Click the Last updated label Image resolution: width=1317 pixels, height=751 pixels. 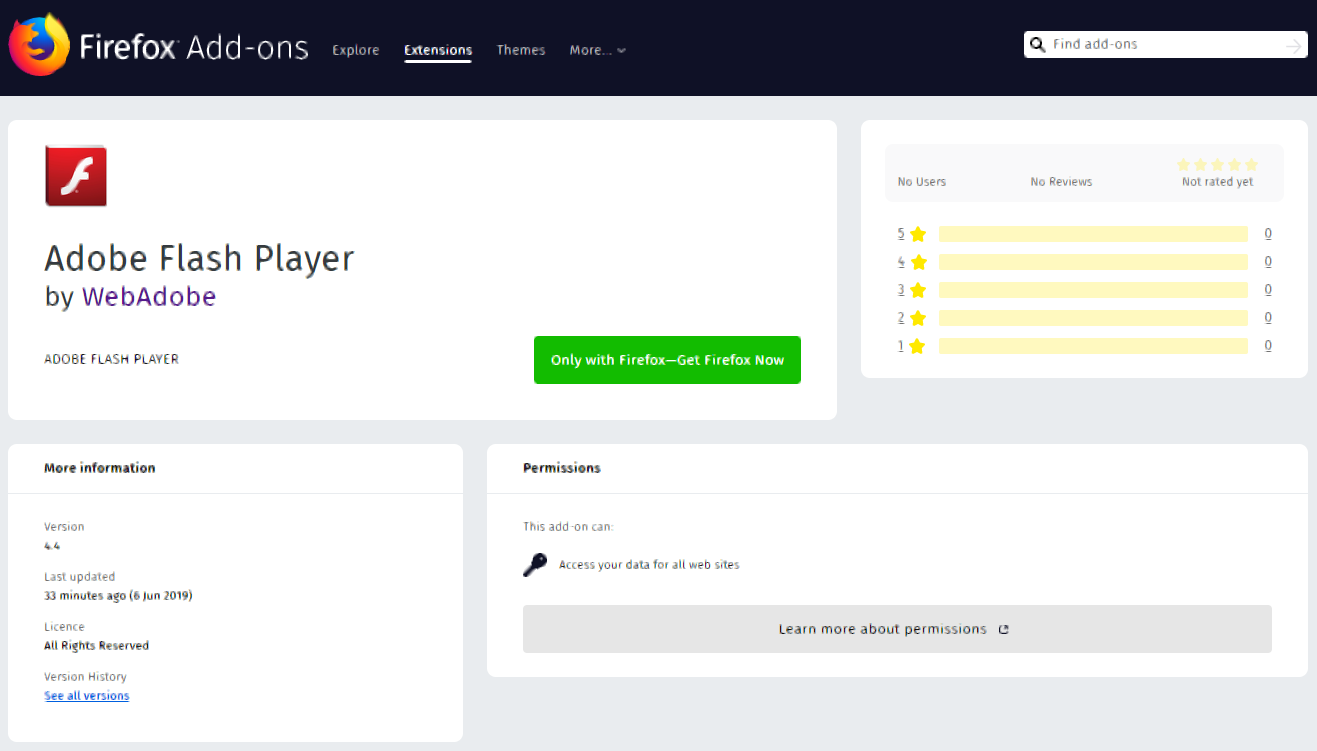point(80,577)
